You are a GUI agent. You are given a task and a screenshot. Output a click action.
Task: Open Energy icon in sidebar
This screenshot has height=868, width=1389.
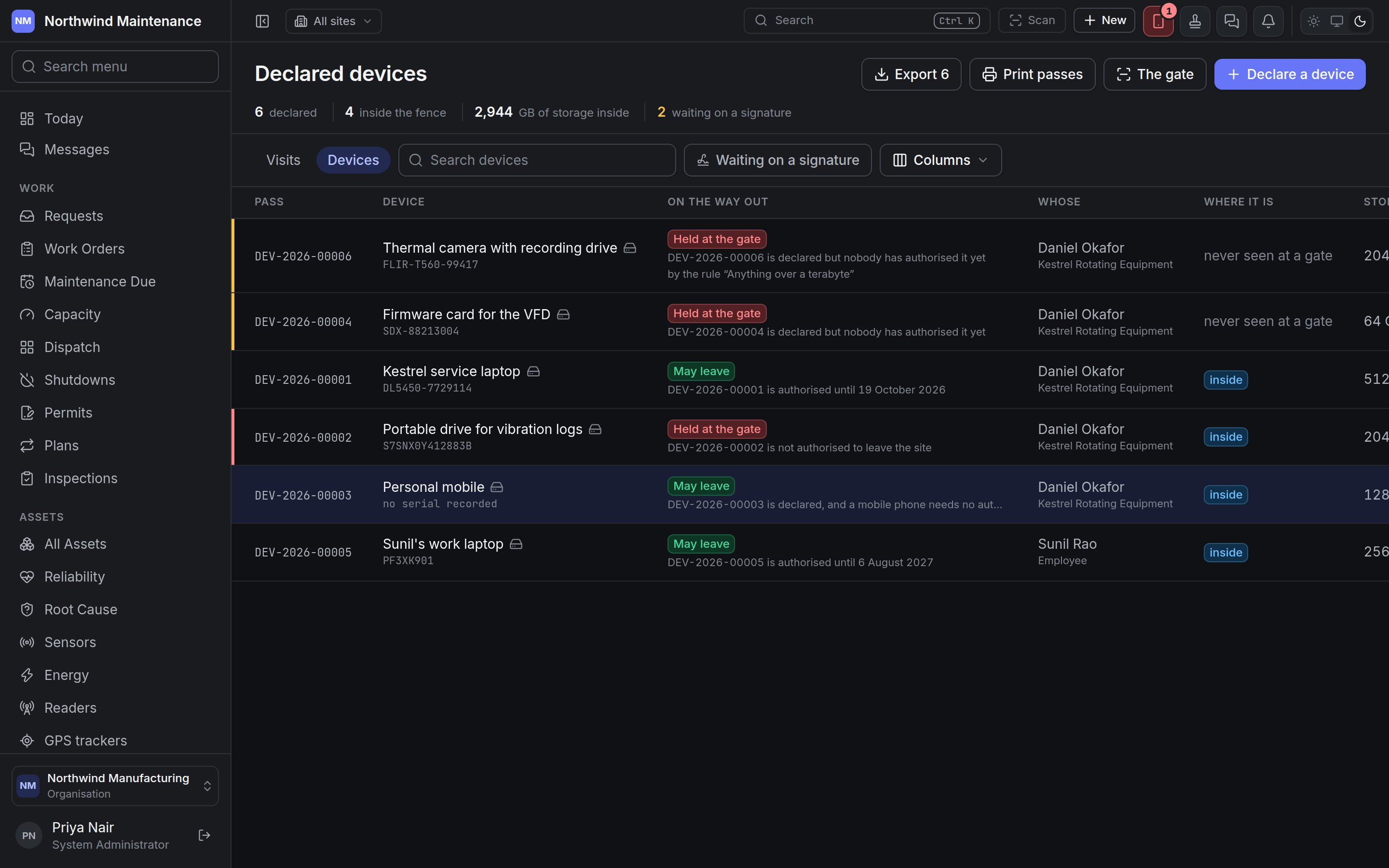(27, 675)
